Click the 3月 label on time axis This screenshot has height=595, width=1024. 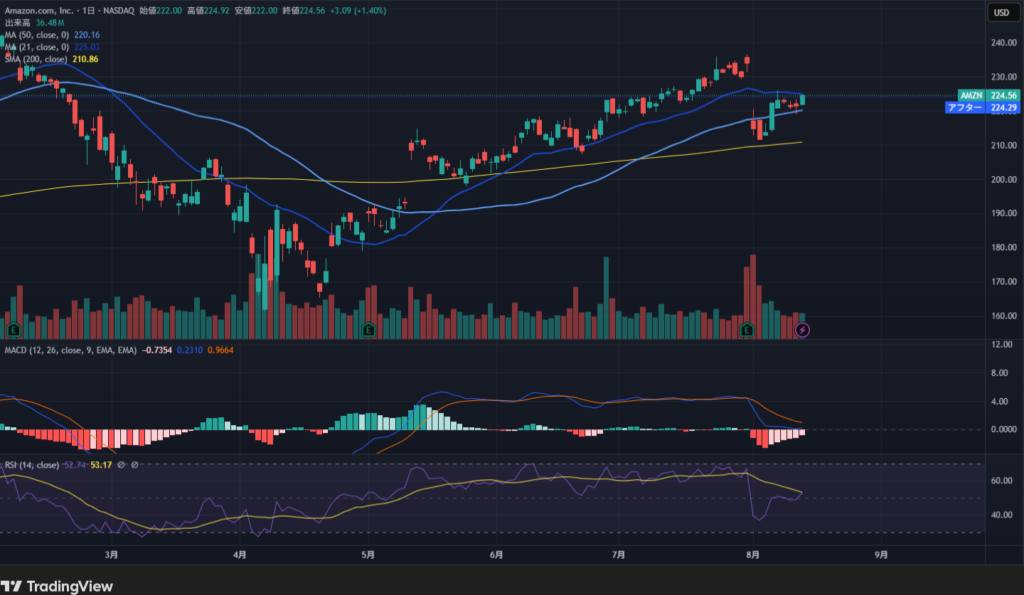(112, 555)
